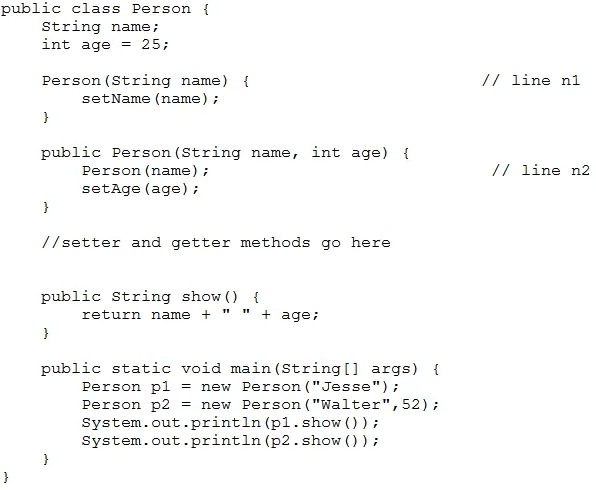Click the two-argument public Person constructor header

point(225,153)
